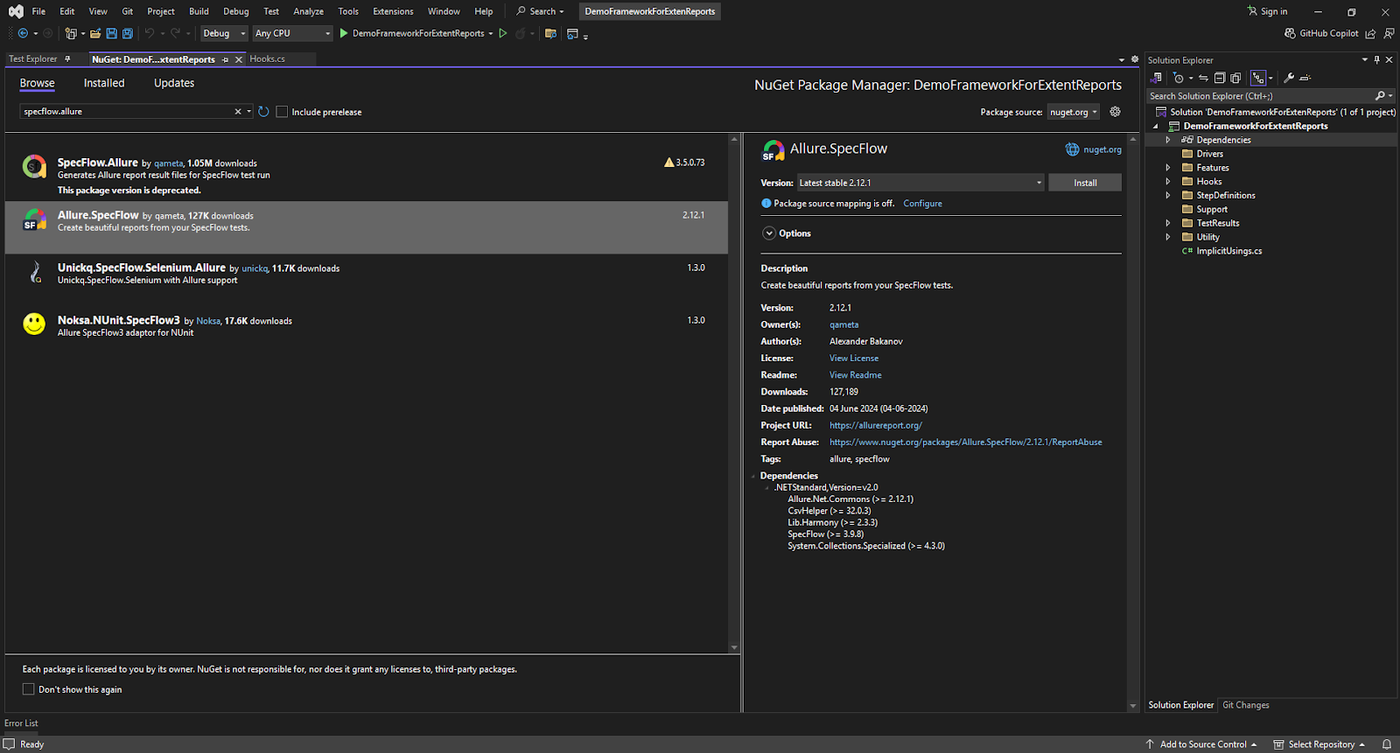Click the Install button
This screenshot has height=753, width=1400.
pyautogui.click(x=1085, y=183)
